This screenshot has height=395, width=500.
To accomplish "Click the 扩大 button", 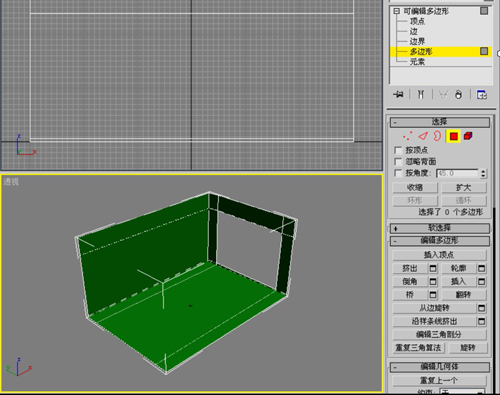I will [x=464, y=188].
